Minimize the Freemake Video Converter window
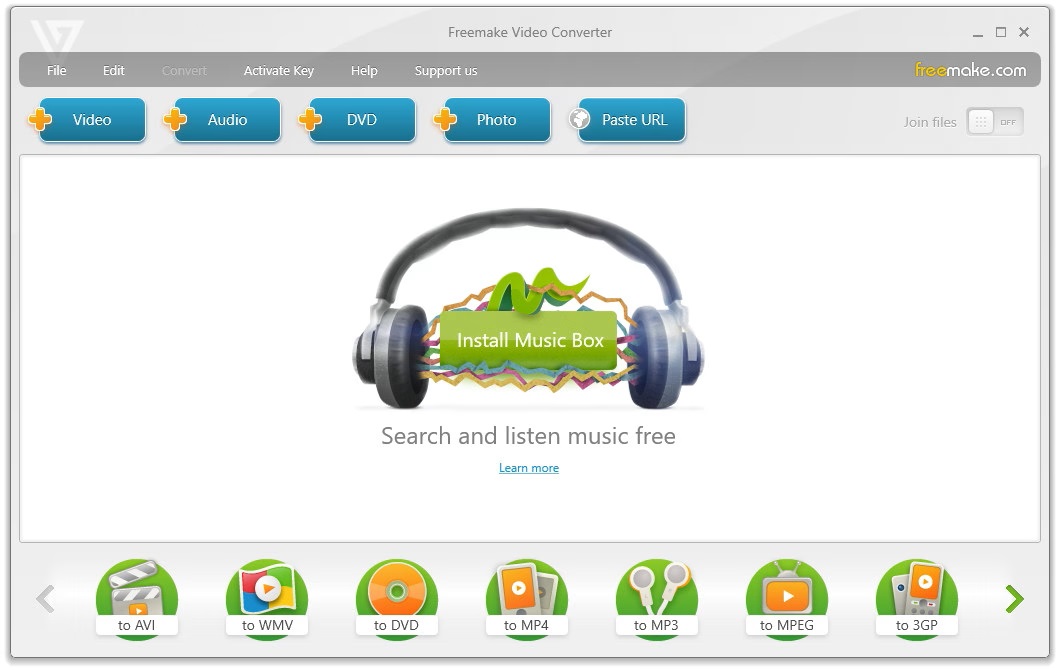Screen dimensions: 1060x670 tap(978, 32)
